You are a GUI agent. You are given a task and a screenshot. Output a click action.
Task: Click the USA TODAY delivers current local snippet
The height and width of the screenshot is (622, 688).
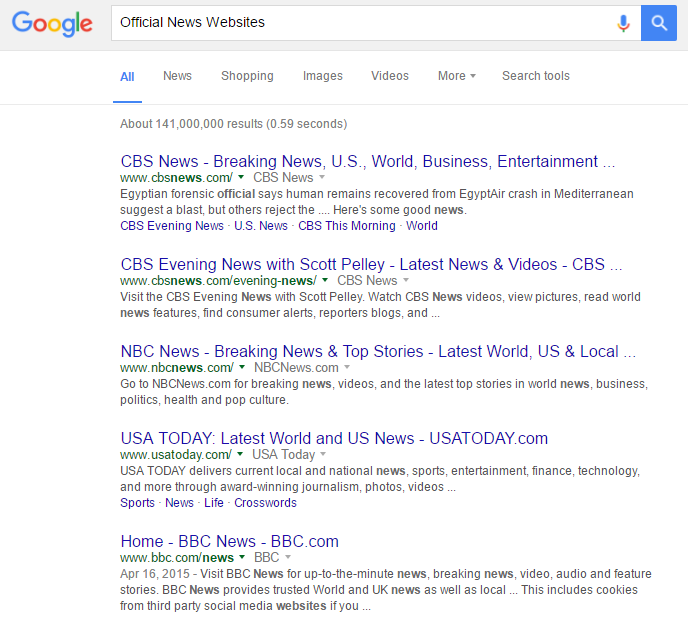pos(380,479)
